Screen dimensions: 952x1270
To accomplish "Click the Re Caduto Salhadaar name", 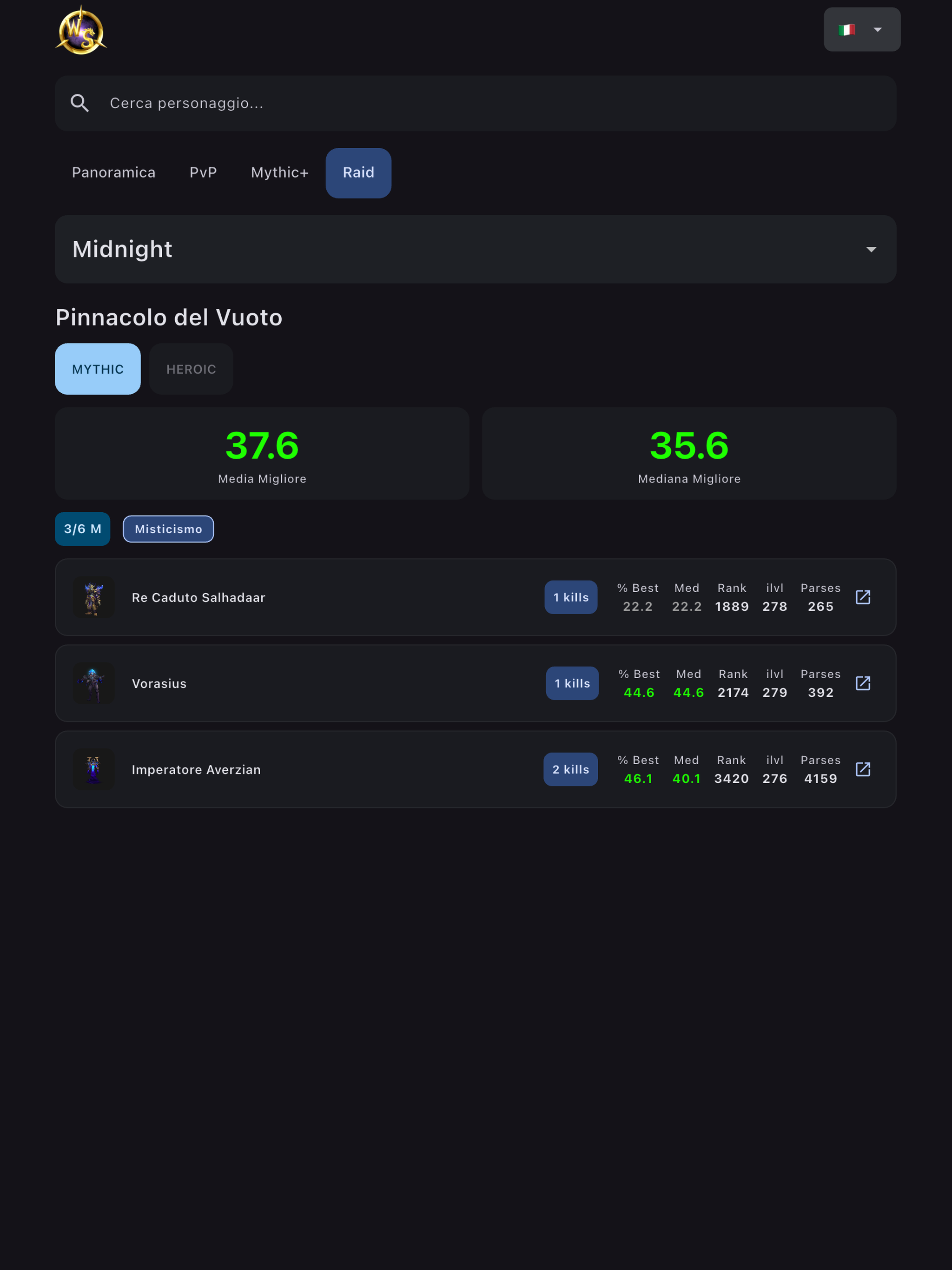I will pos(198,598).
